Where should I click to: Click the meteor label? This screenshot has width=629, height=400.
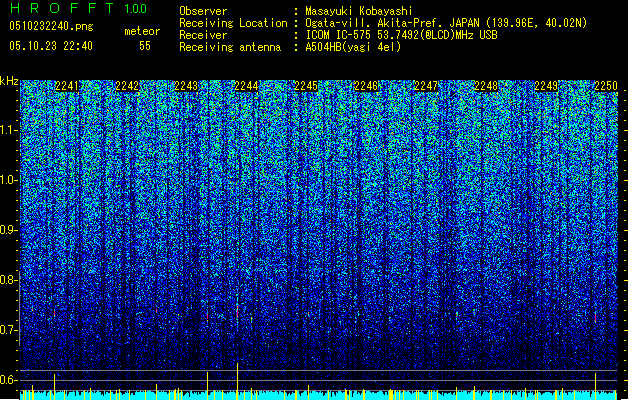142,31
